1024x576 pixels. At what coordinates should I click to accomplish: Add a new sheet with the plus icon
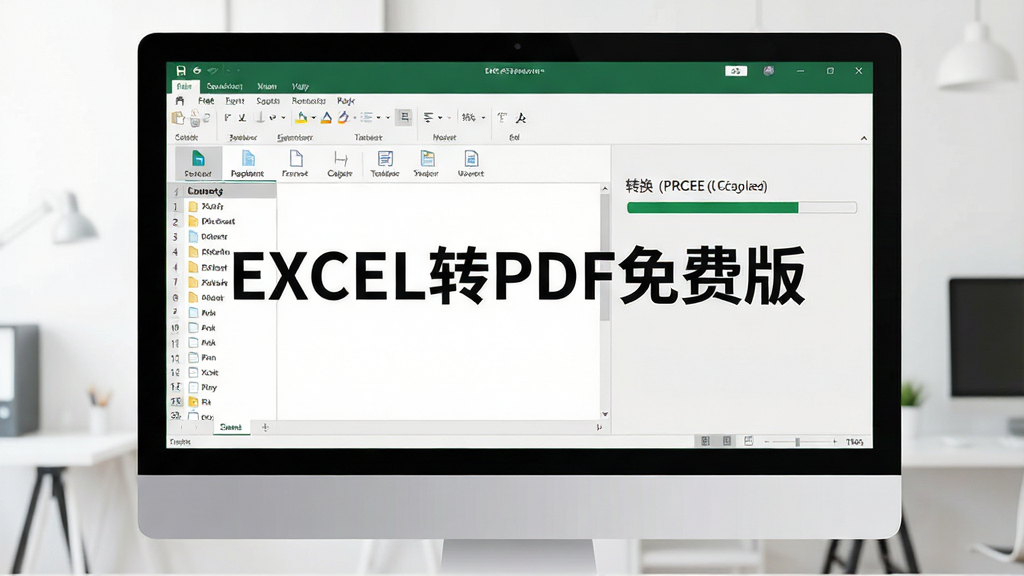[x=265, y=427]
